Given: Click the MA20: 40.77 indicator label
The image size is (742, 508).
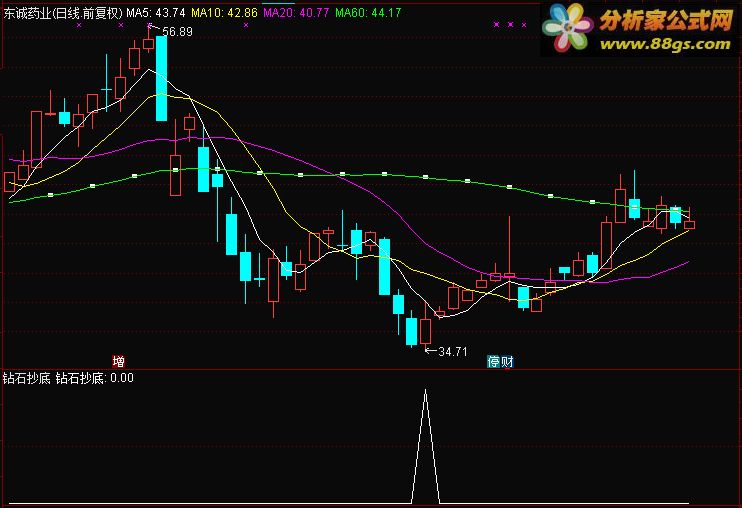Looking at the screenshot, I should pyautogui.click(x=296, y=13).
